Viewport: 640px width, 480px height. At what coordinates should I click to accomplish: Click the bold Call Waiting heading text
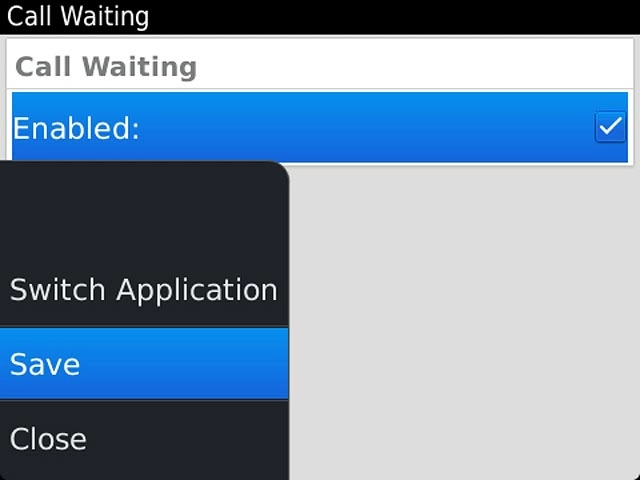point(106,67)
